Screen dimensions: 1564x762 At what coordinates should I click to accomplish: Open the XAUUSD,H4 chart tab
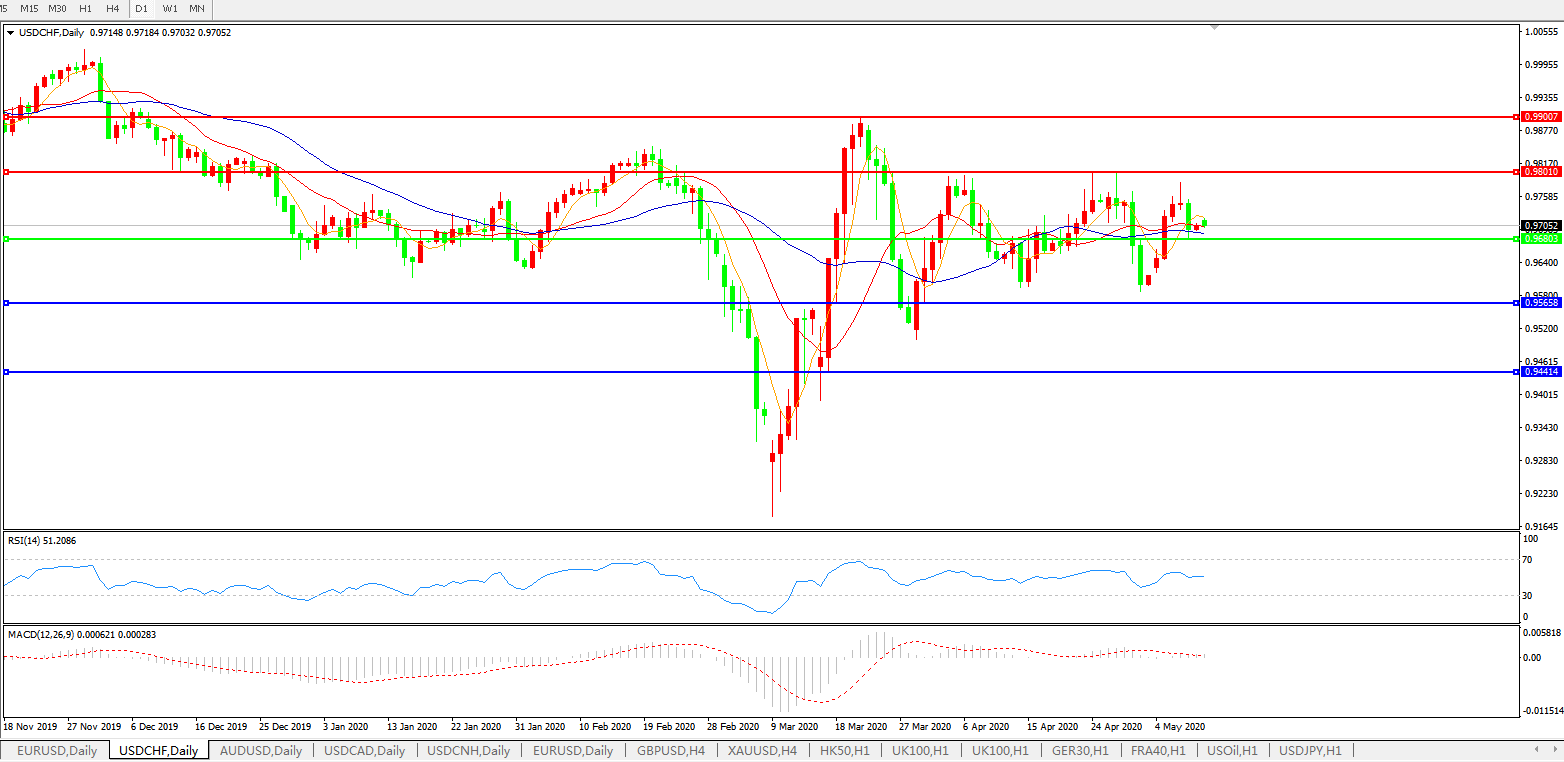click(x=762, y=750)
